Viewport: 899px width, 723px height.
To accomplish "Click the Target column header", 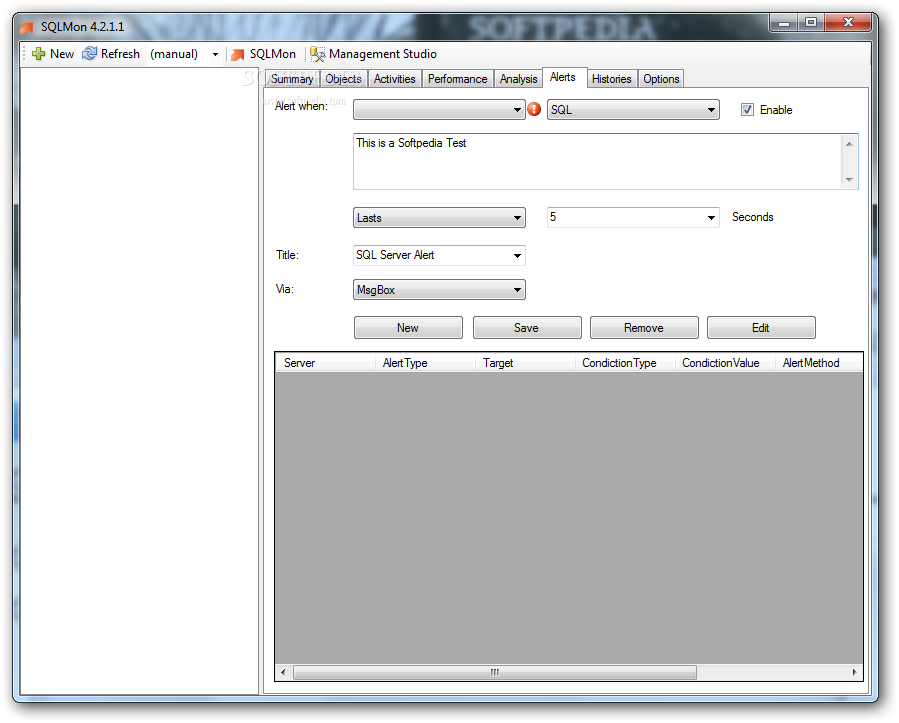I will 525,363.
